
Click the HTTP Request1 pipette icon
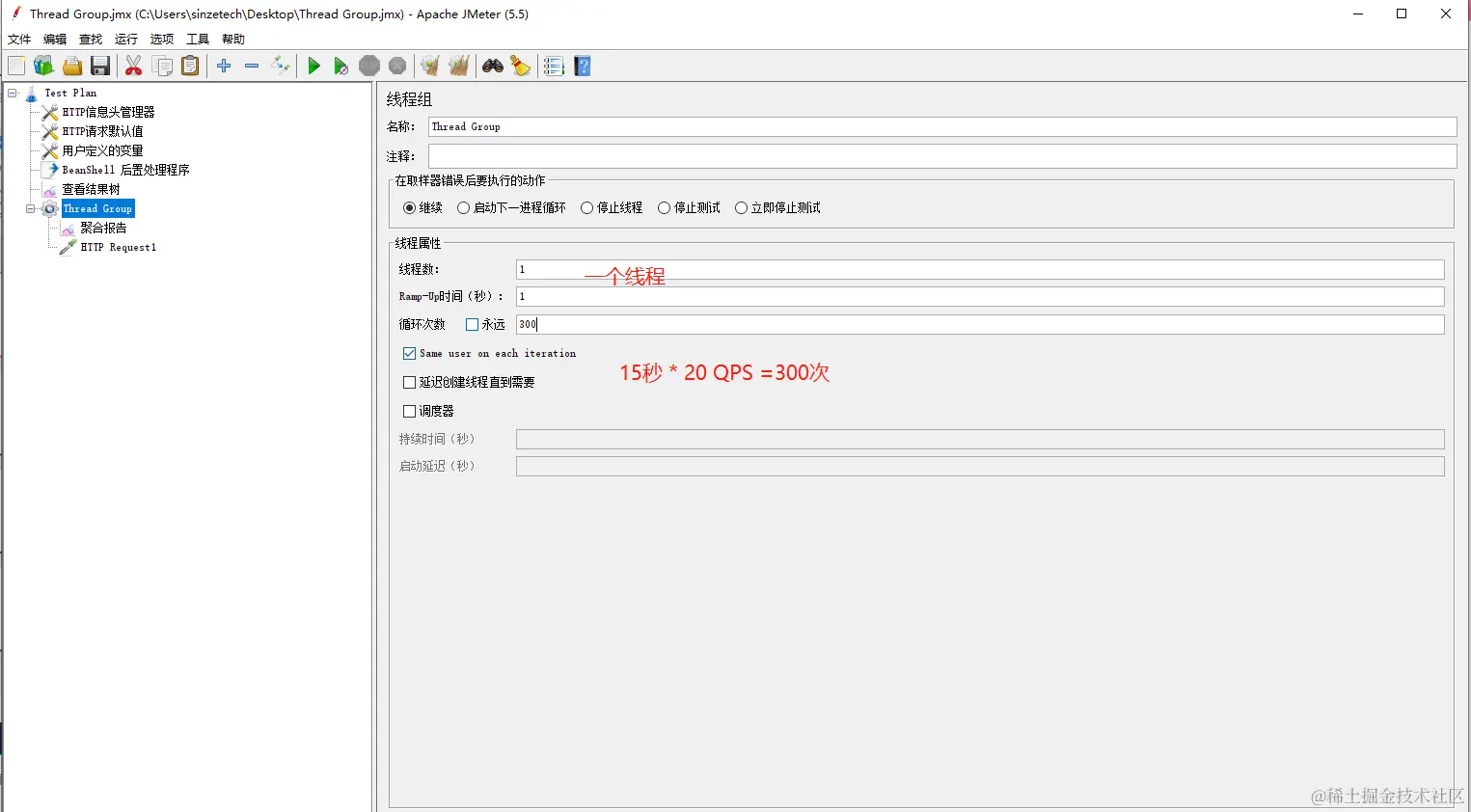coord(68,248)
